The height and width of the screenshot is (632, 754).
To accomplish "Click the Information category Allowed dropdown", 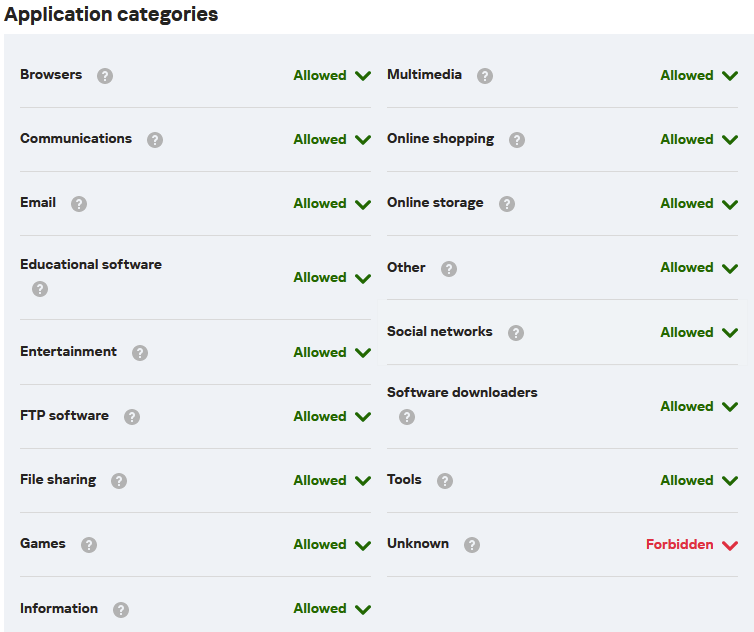I will coord(332,609).
